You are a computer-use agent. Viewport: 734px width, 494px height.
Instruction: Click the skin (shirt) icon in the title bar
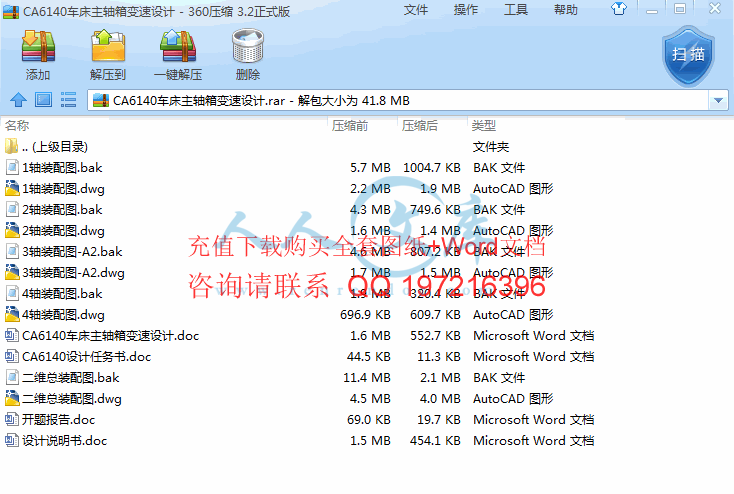[619, 8]
